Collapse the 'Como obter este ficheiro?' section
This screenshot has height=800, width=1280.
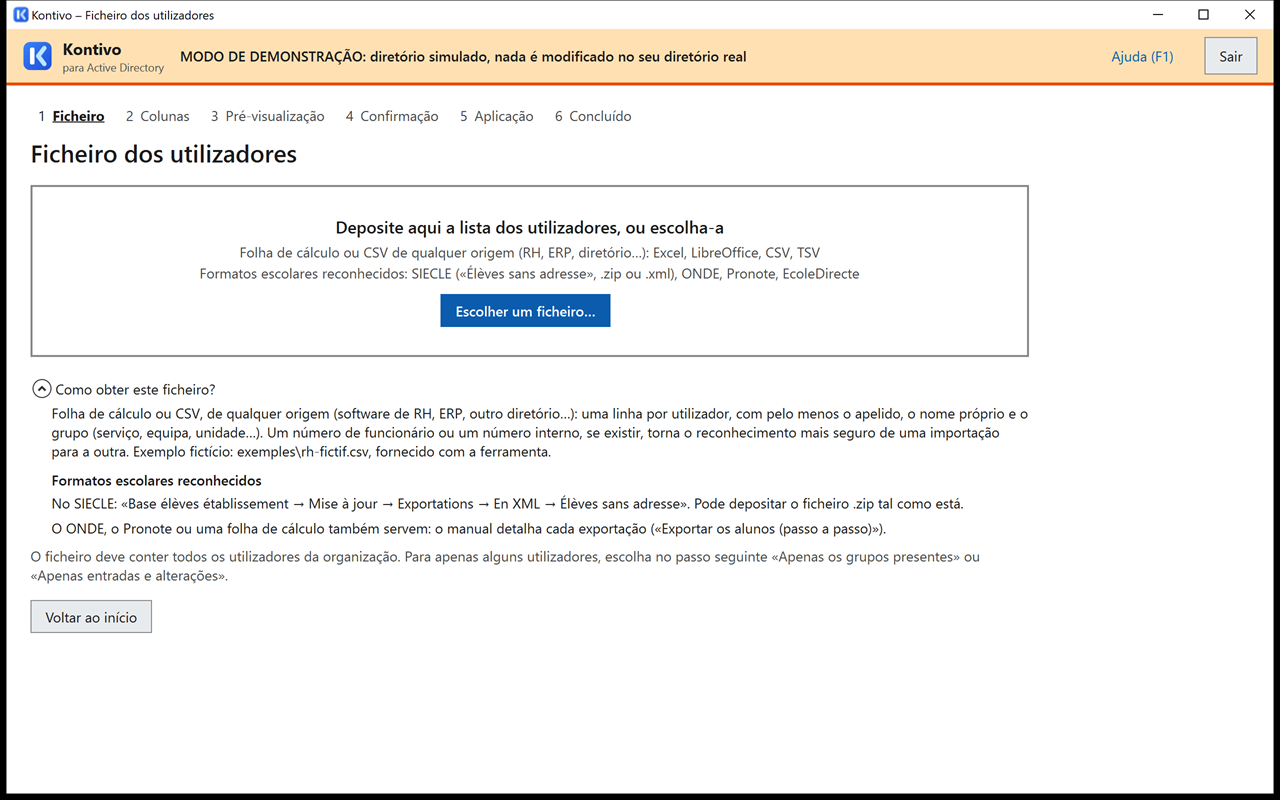[x=41, y=390]
